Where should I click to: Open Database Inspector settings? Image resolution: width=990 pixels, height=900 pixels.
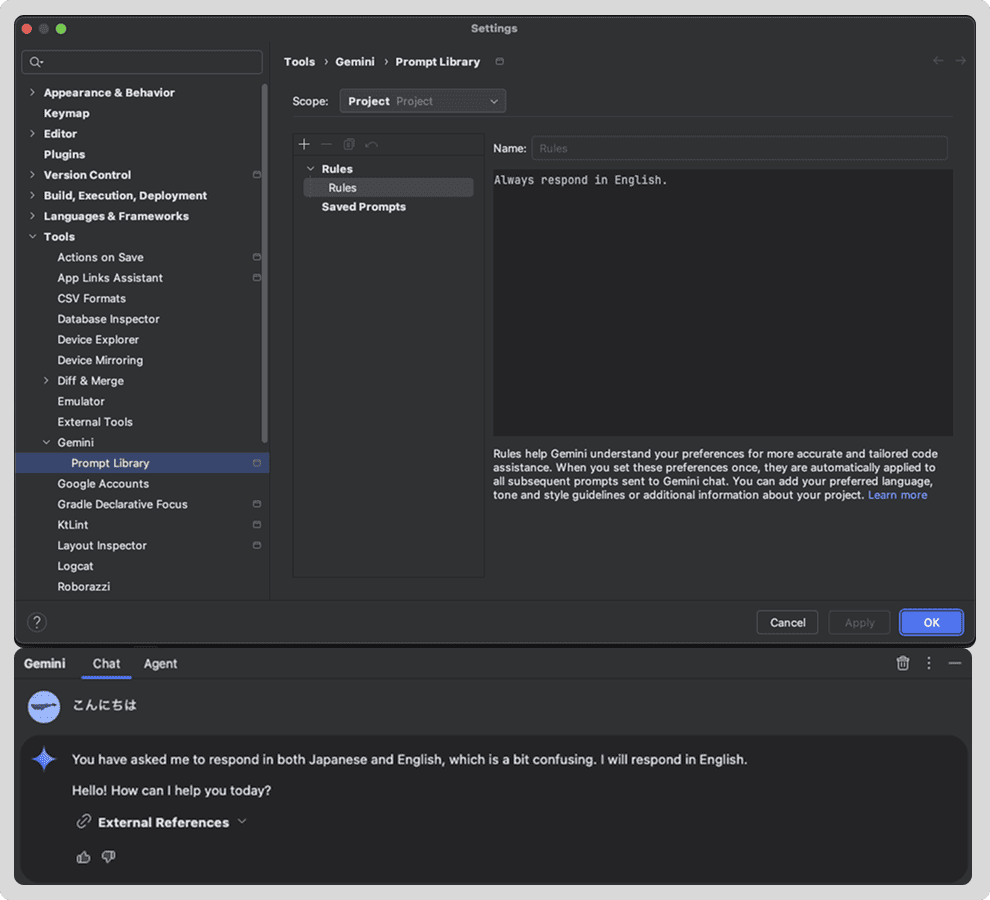click(109, 319)
